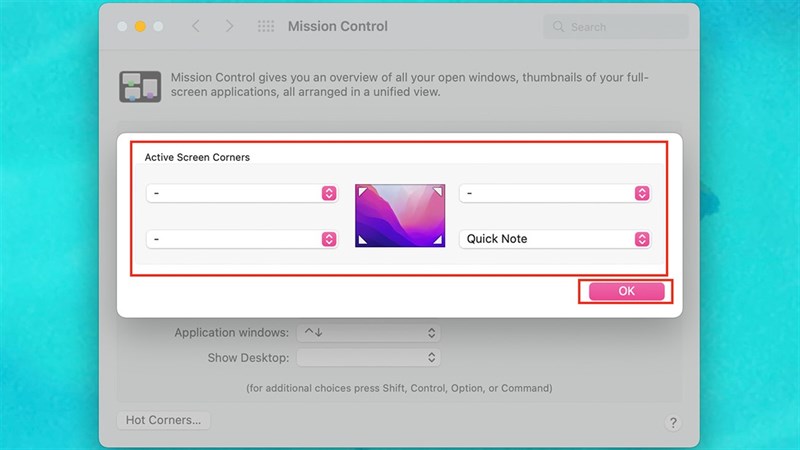
Task: Open the Show Desktop shortcut dropdown
Action: tap(368, 357)
